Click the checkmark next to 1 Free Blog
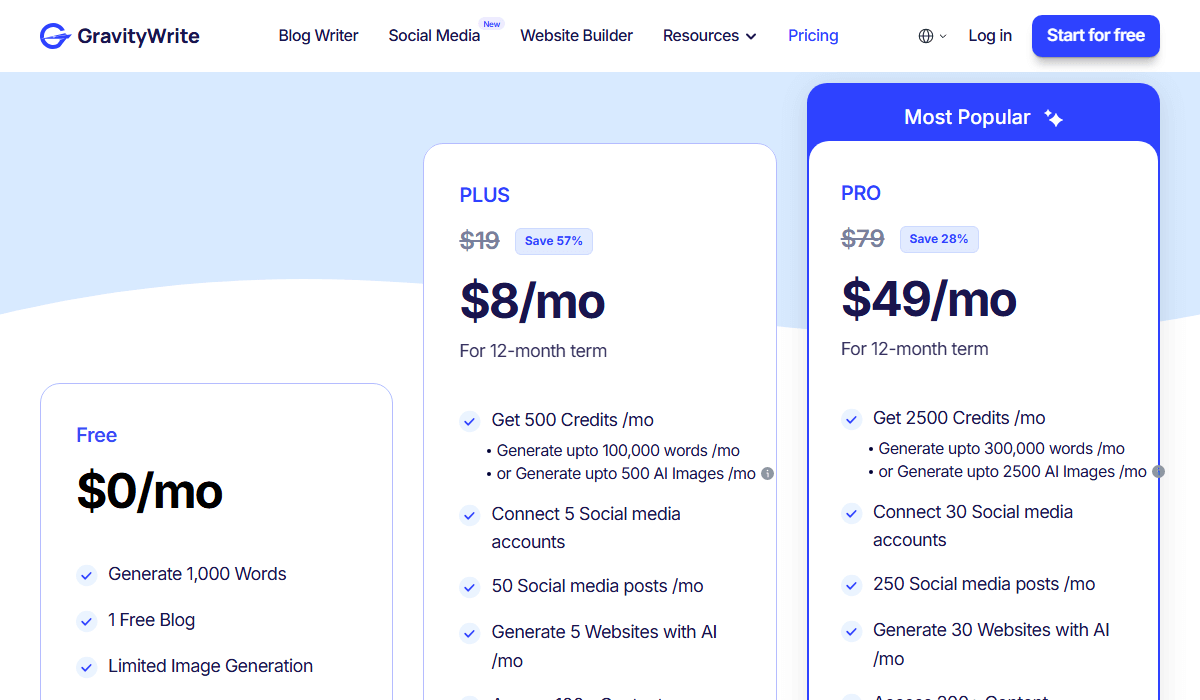The height and width of the screenshot is (700, 1200). [87, 621]
